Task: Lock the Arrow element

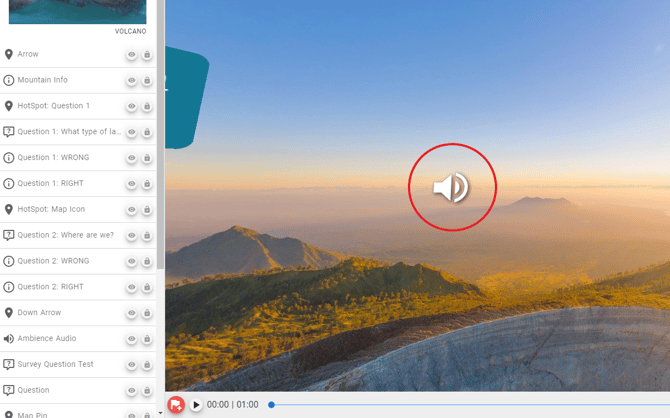Action: pos(147,55)
